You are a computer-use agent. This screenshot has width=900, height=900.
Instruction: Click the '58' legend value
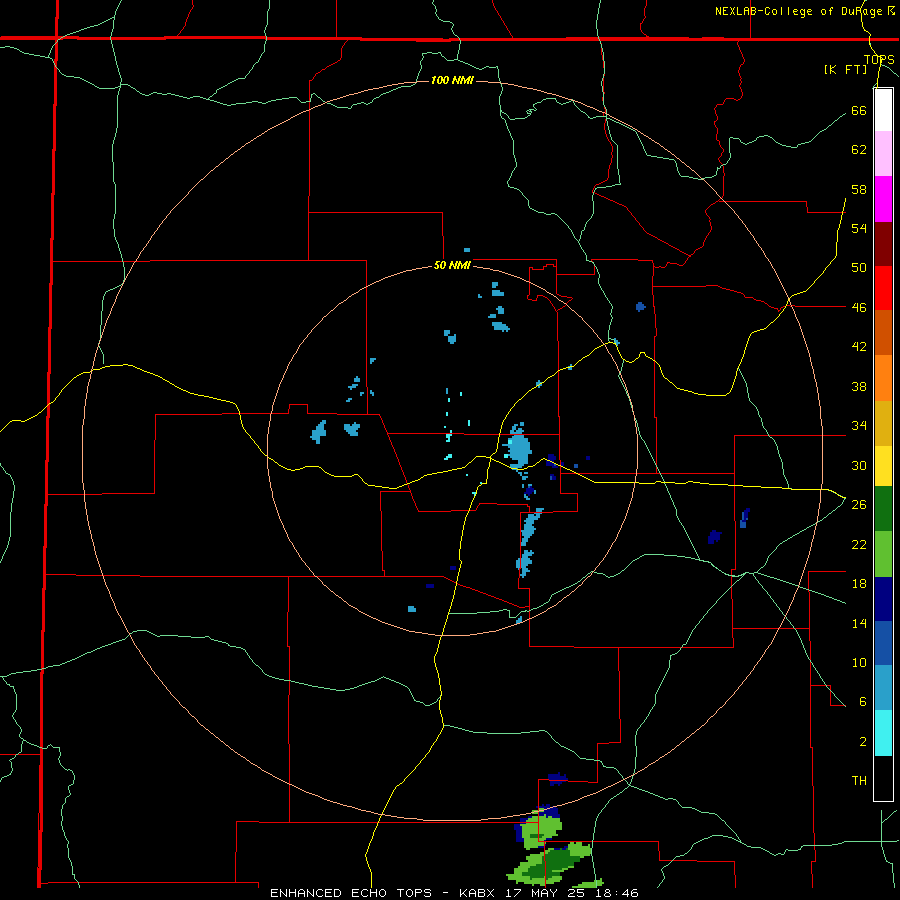(x=859, y=189)
